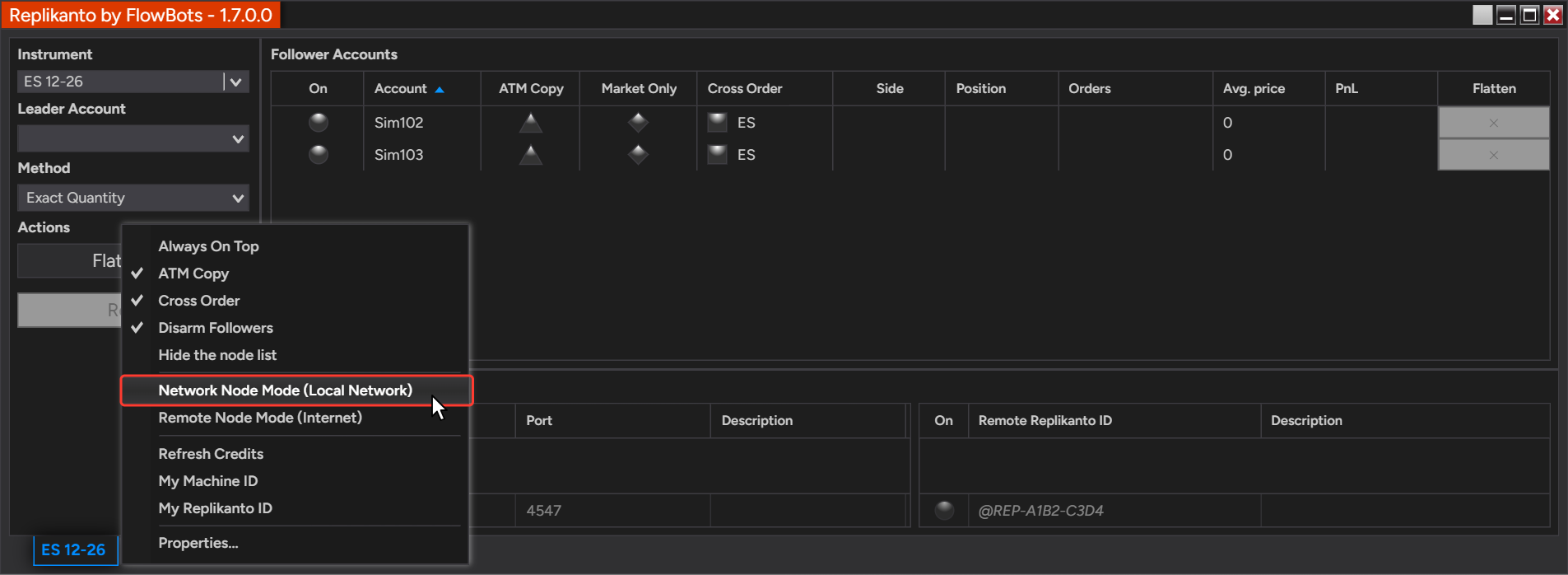
Task: Click the Cross Order column header
Action: click(765, 88)
